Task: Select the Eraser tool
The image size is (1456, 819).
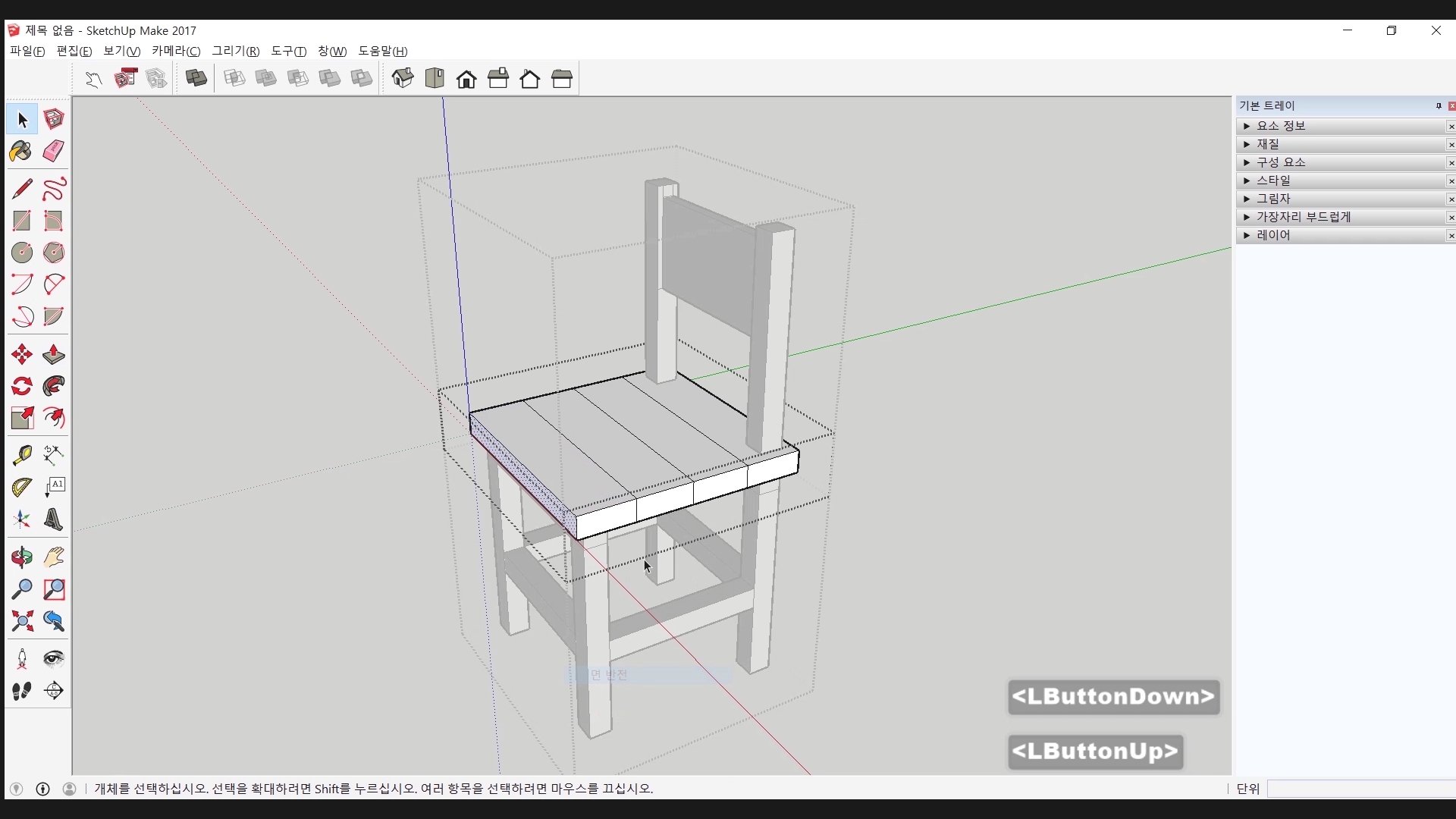Action: click(x=53, y=151)
